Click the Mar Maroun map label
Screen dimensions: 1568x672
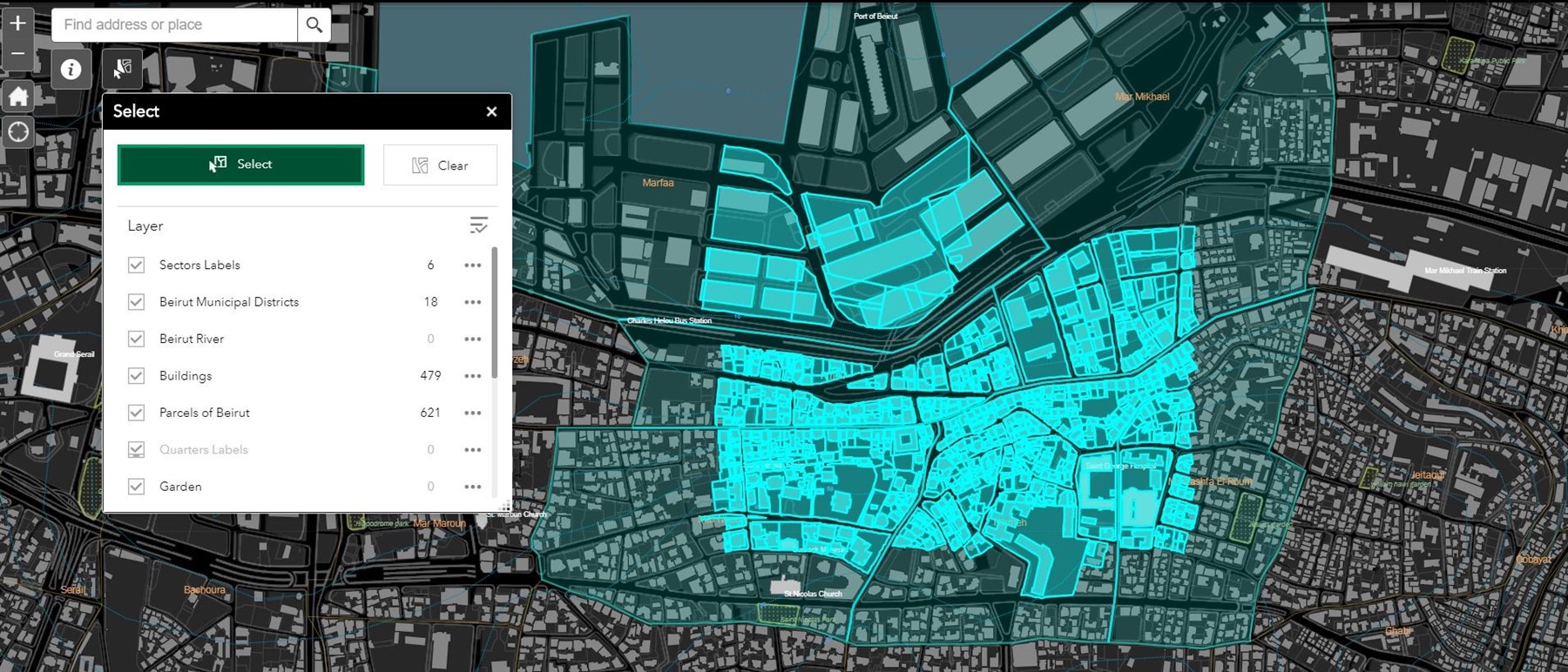[439, 523]
